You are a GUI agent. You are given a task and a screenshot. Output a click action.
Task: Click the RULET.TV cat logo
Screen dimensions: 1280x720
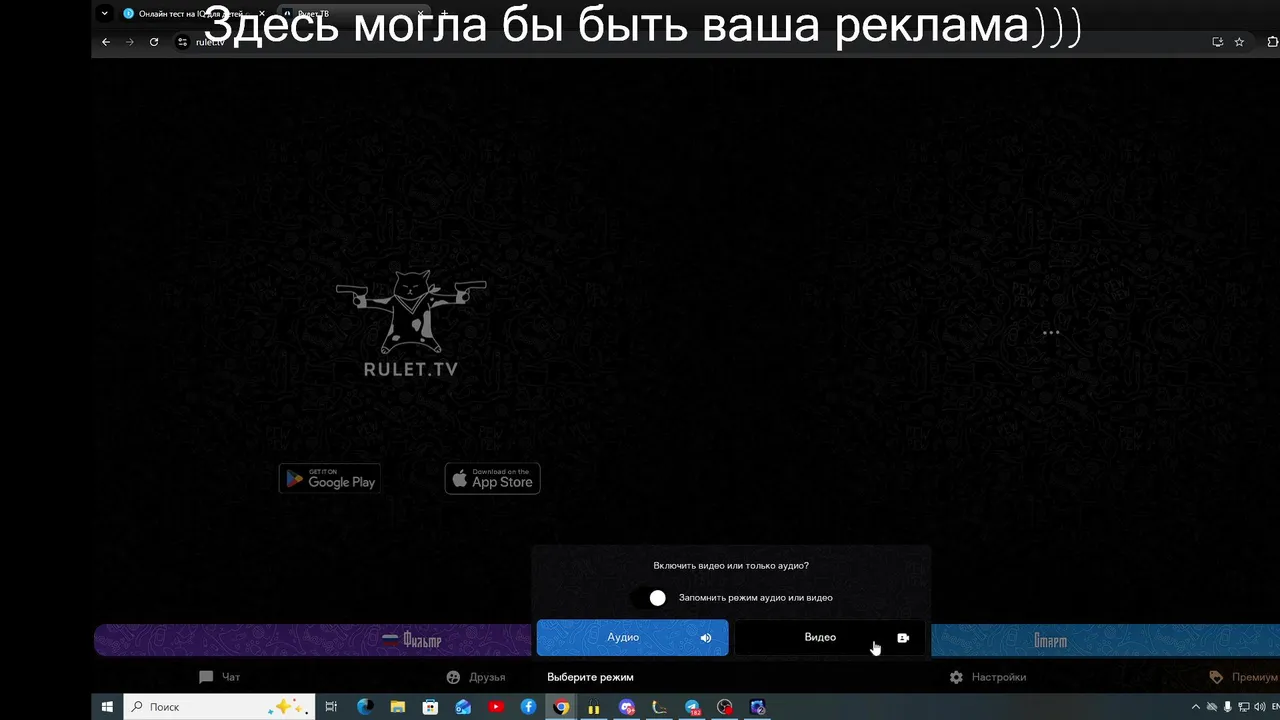pos(411,325)
